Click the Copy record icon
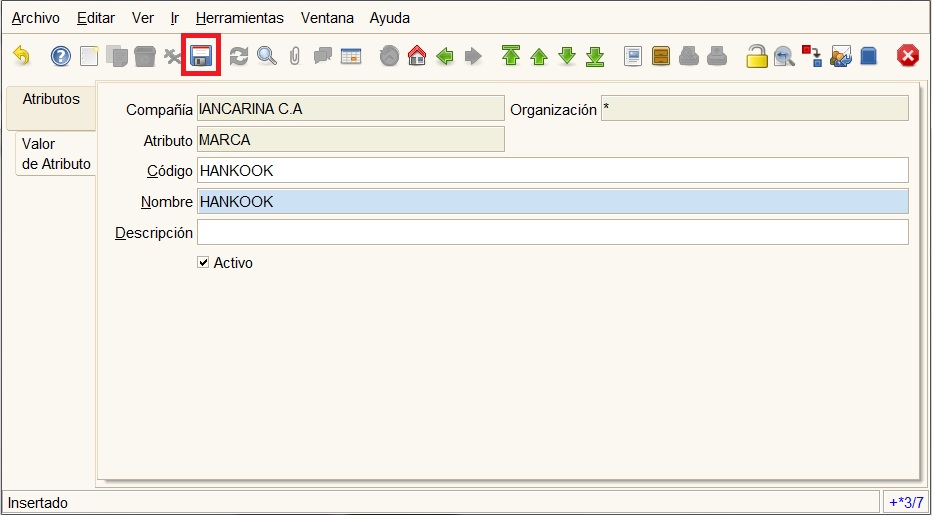This screenshot has height=515, width=932. [x=117, y=56]
